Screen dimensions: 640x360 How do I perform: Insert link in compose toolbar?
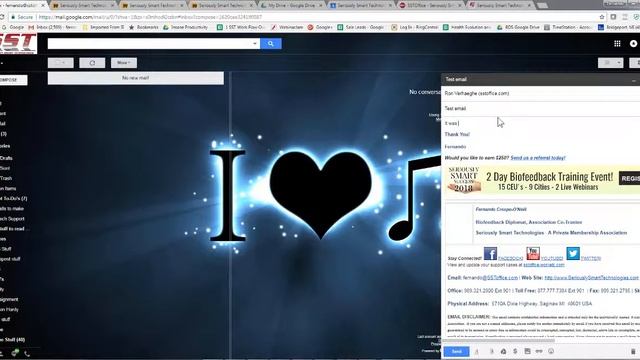[539, 351]
